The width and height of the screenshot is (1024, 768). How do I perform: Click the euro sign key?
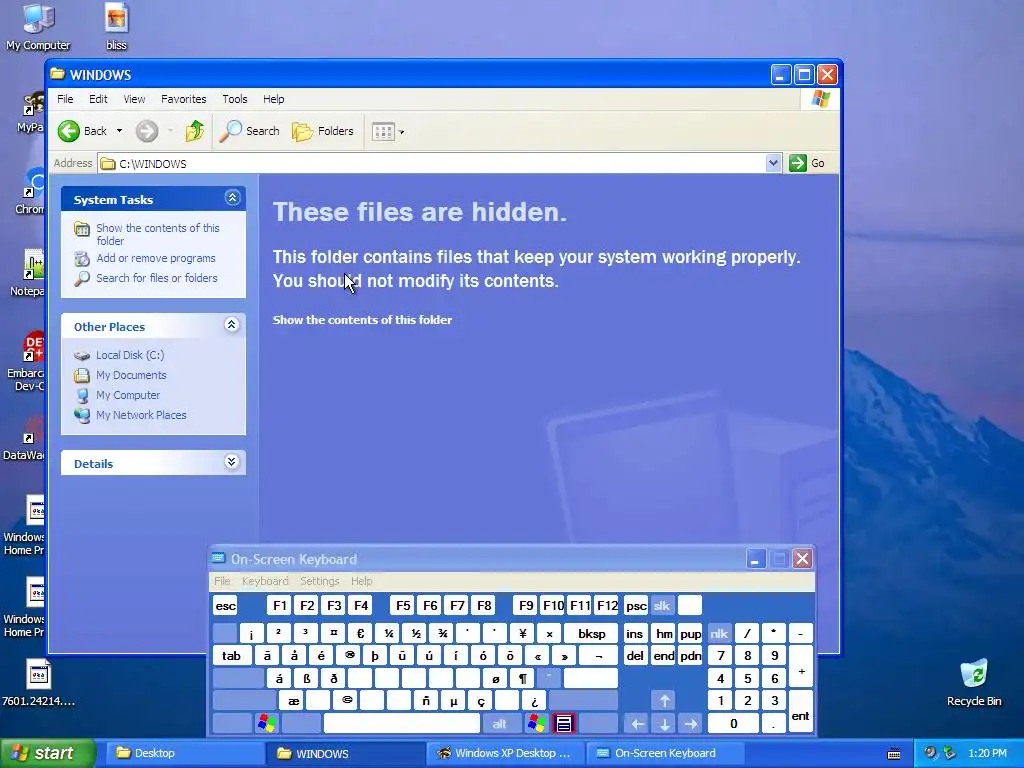(360, 633)
